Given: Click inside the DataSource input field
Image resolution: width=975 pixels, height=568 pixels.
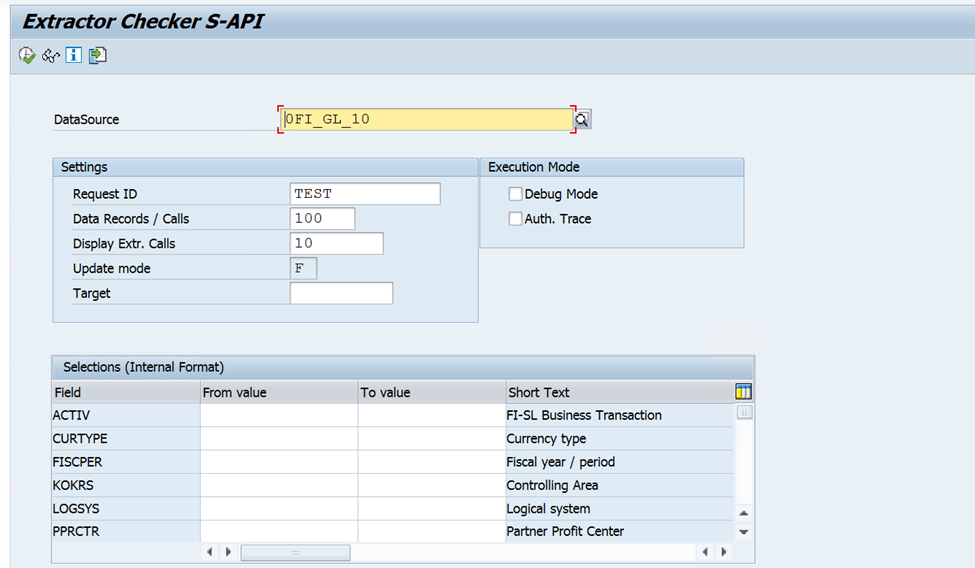Looking at the screenshot, I should [x=427, y=119].
